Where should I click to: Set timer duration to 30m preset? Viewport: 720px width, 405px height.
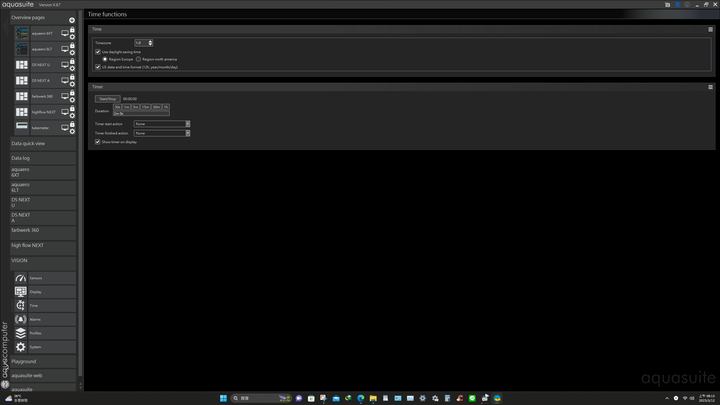point(157,107)
